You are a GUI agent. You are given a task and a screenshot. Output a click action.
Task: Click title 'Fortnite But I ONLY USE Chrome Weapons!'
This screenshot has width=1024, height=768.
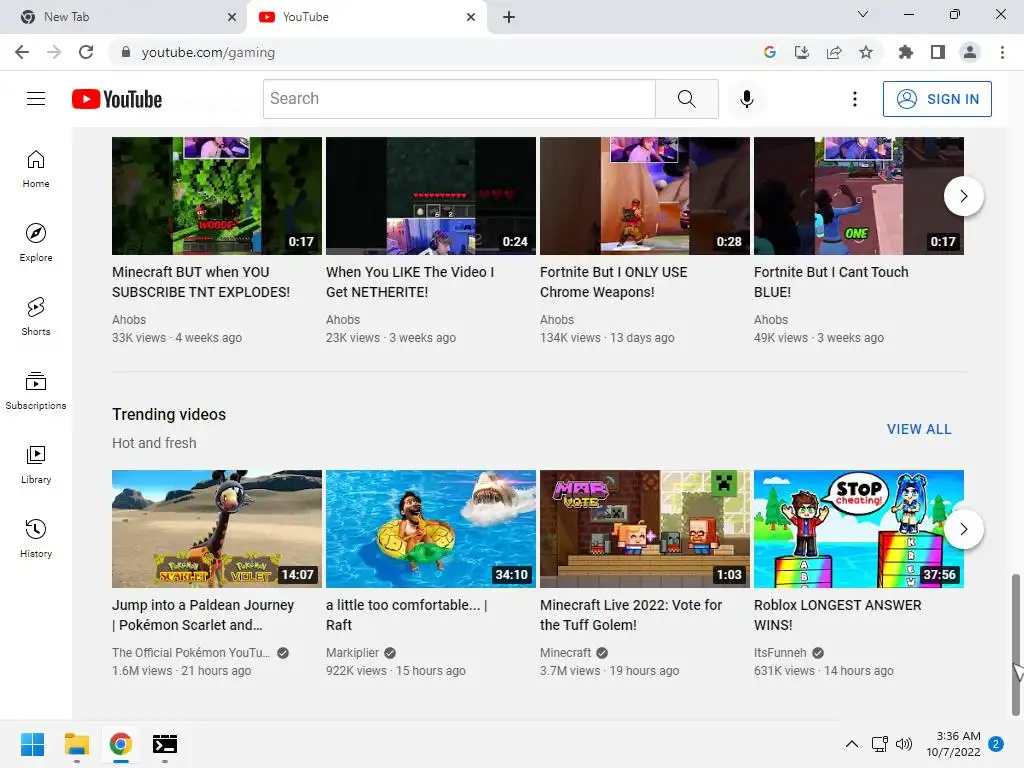(613, 282)
